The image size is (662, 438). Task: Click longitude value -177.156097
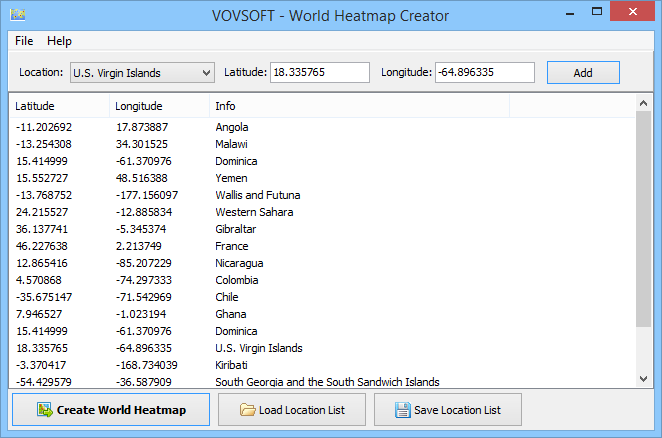pos(147,195)
